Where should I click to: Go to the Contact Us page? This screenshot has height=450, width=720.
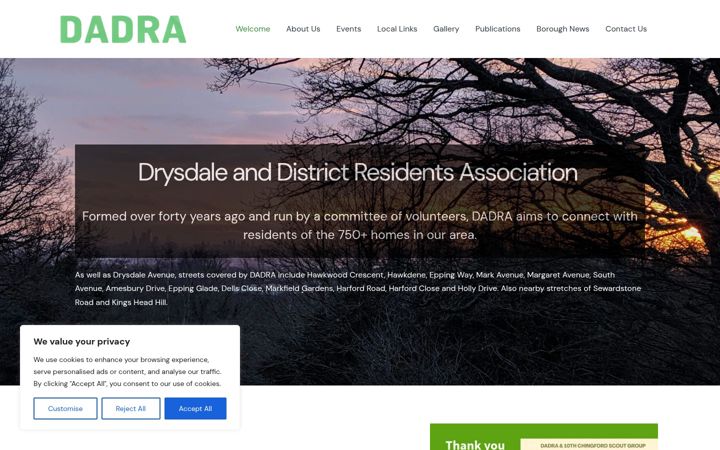tap(626, 29)
